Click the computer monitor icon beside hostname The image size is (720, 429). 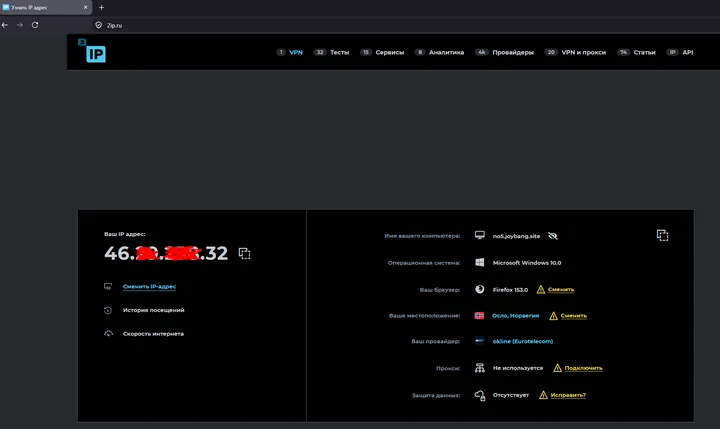[x=479, y=236]
